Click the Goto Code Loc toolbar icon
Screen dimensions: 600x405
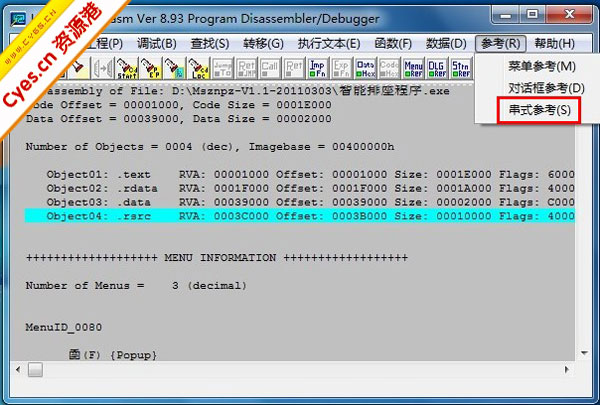(x=199, y=67)
